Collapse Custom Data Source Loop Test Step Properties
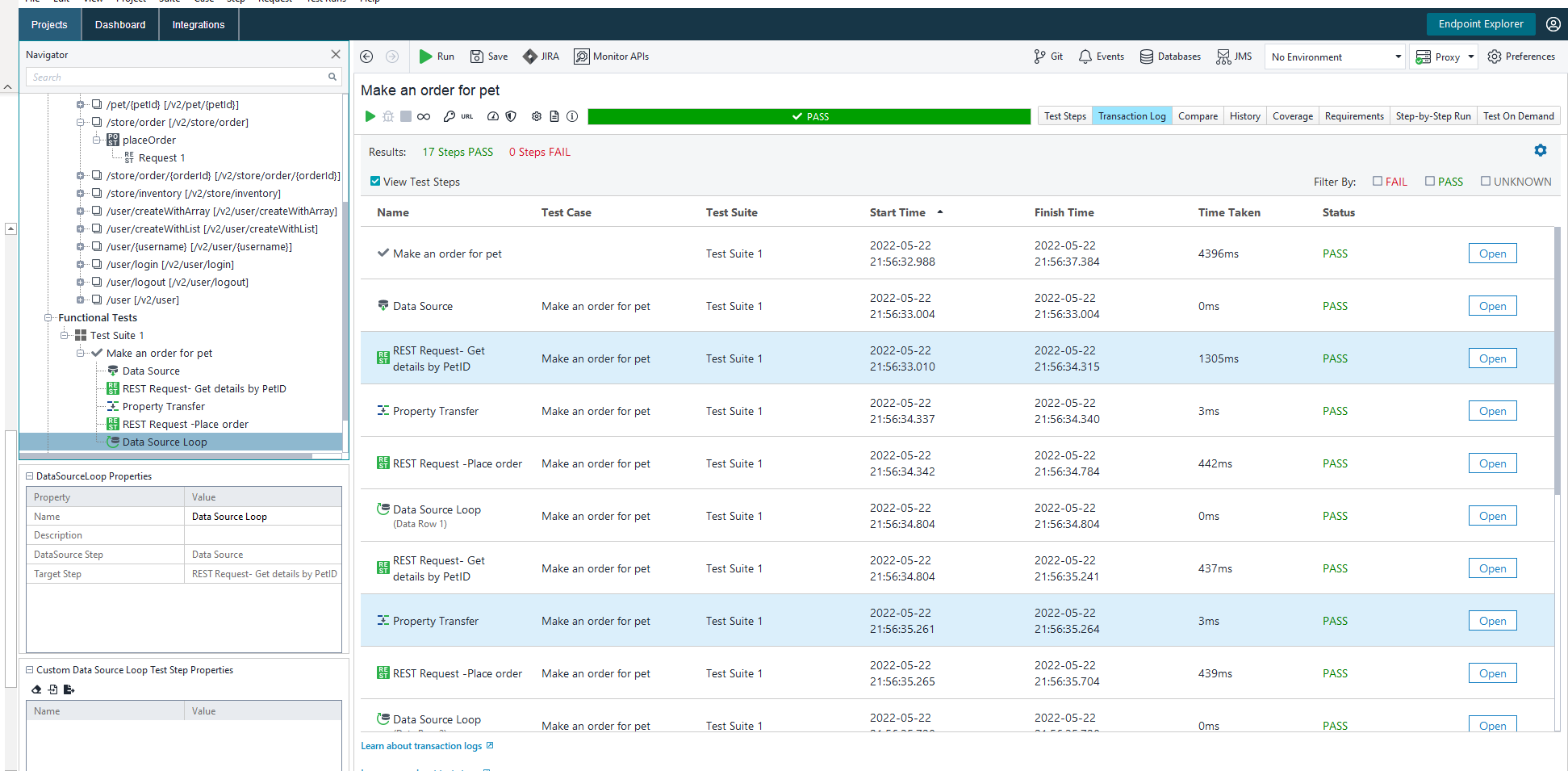 (x=30, y=670)
